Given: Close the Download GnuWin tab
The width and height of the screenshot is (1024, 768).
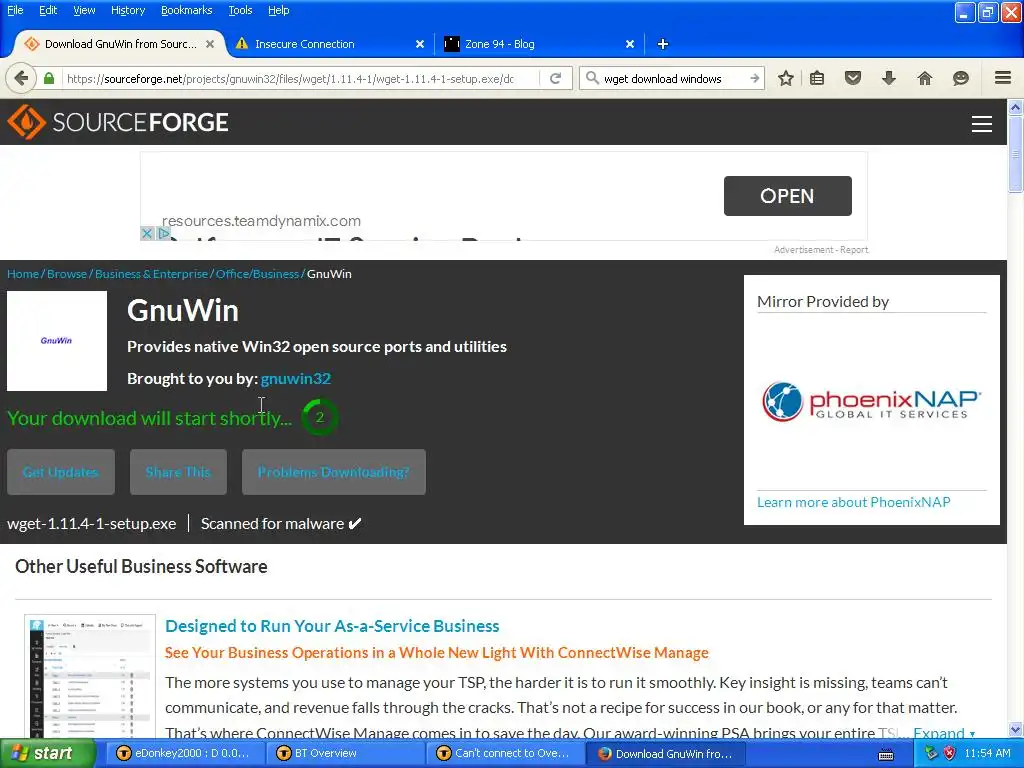Looking at the screenshot, I should [x=210, y=44].
